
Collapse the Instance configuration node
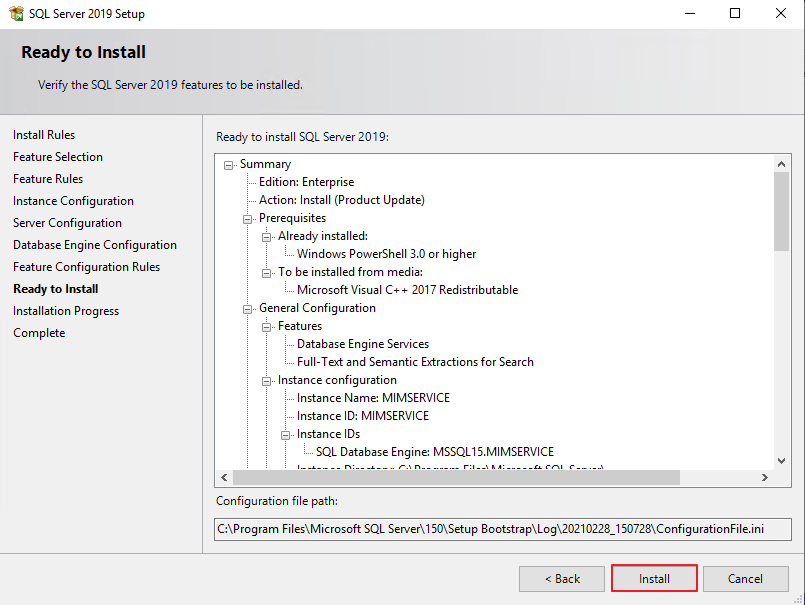click(x=266, y=381)
